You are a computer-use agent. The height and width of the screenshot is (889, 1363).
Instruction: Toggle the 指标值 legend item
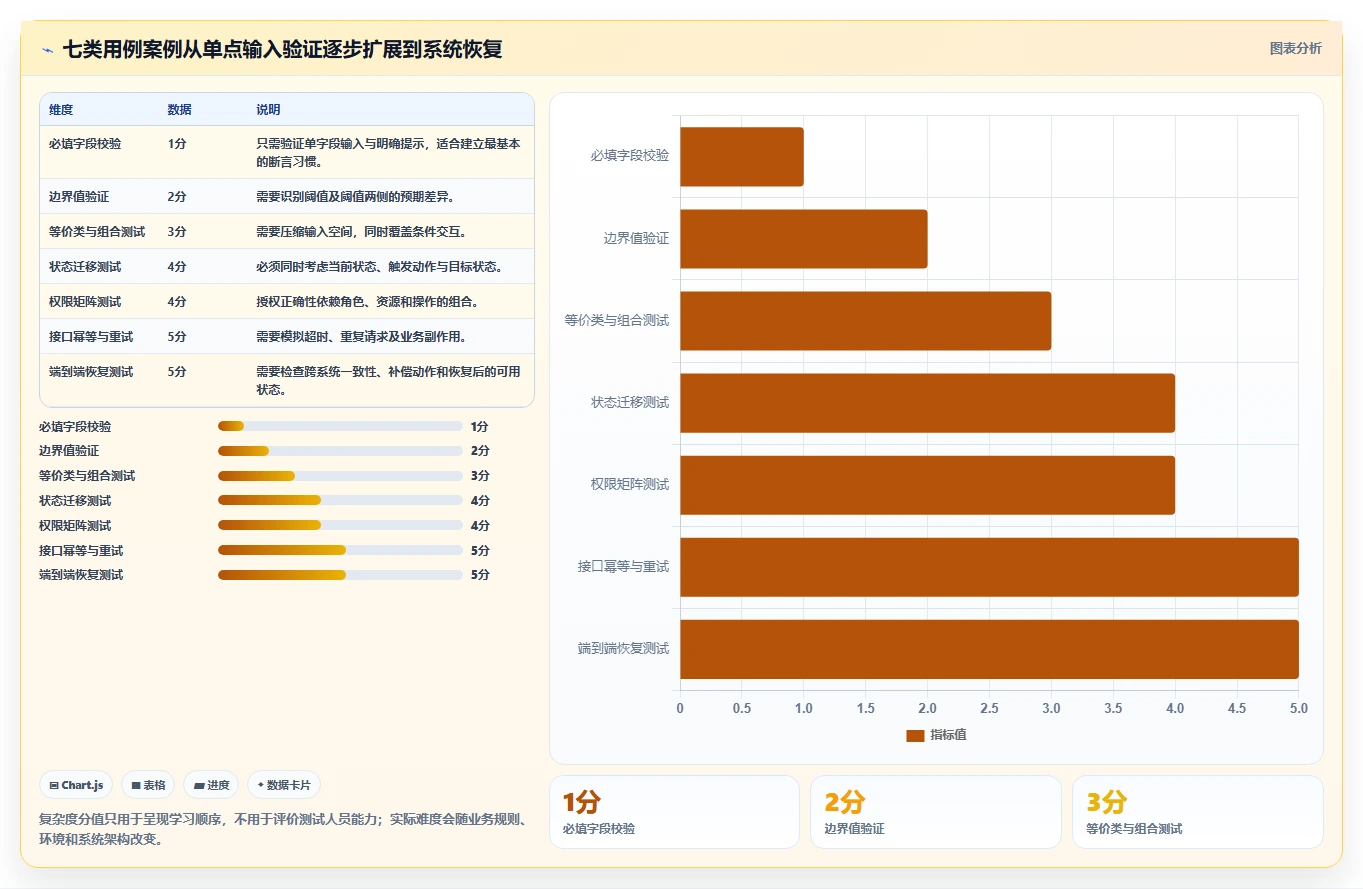coord(936,735)
